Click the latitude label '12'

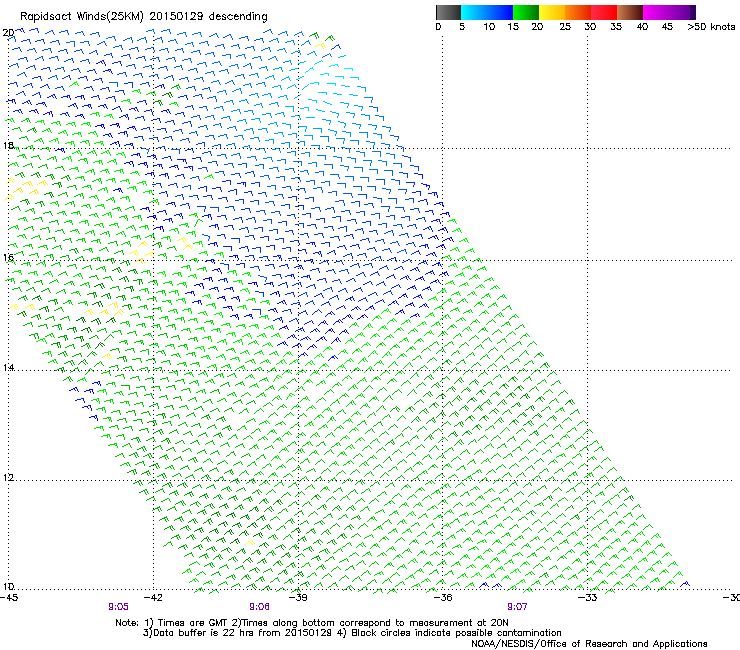(x=8, y=477)
